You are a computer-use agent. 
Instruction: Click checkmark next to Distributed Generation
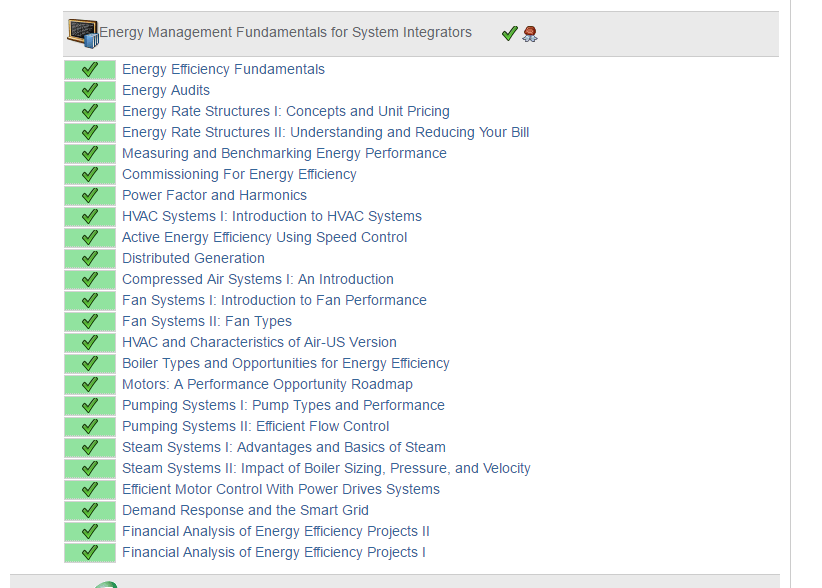coord(90,259)
